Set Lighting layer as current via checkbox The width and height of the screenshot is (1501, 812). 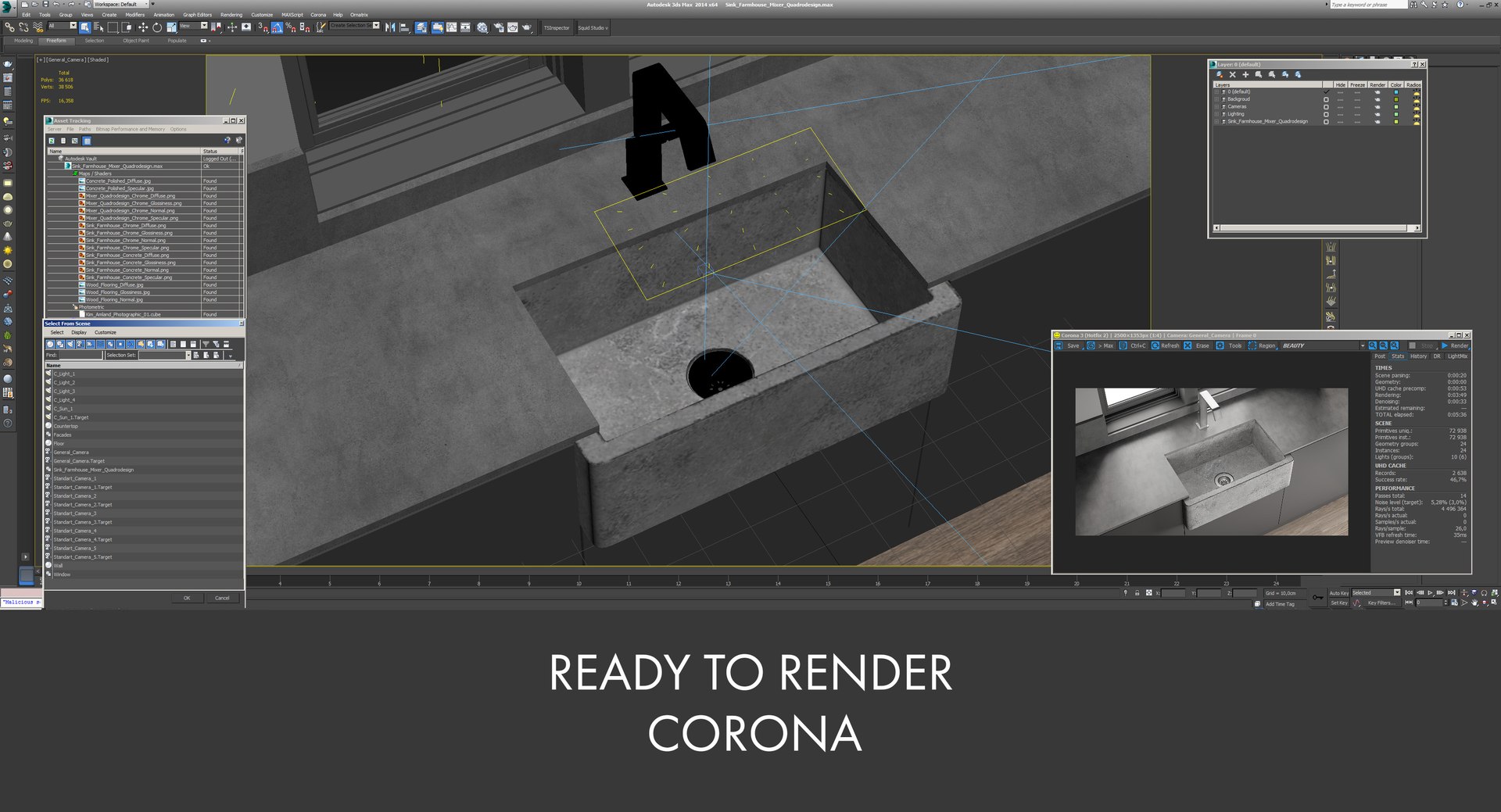point(1326,114)
